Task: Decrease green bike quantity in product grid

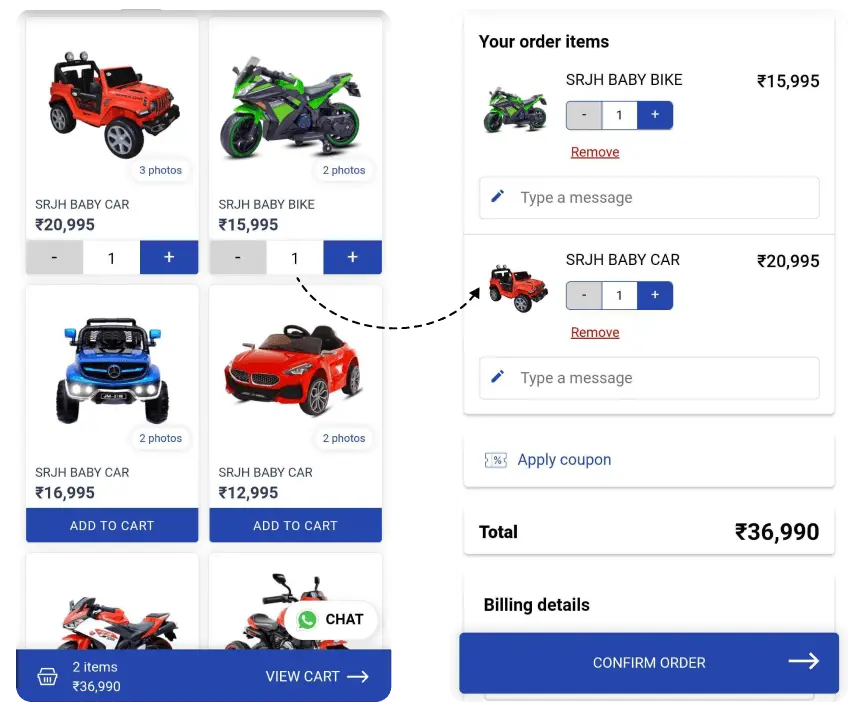Action: (237, 258)
